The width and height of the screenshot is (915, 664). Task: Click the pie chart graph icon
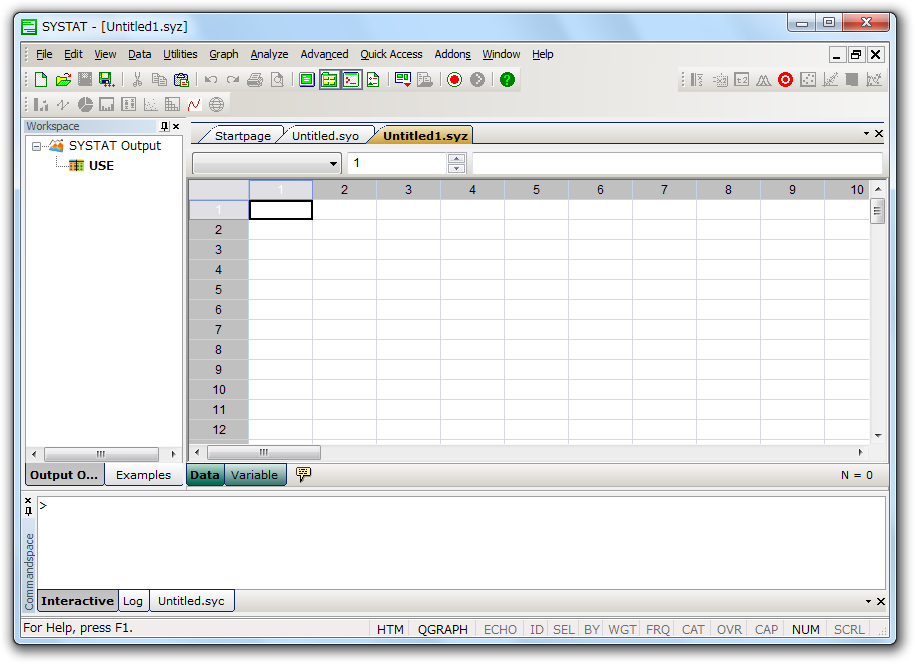[x=85, y=104]
